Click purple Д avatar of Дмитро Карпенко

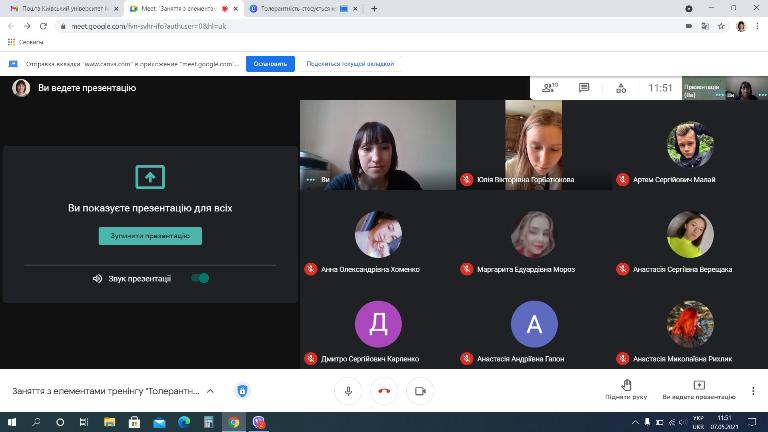tap(378, 324)
